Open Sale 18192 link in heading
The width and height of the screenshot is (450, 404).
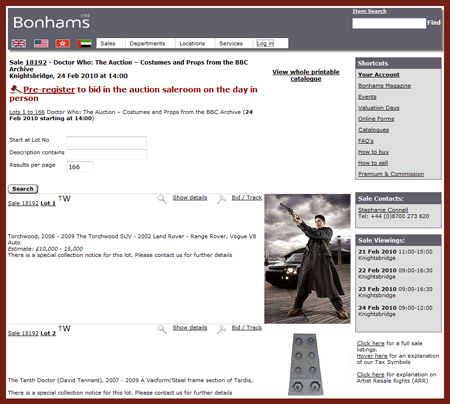[36, 62]
